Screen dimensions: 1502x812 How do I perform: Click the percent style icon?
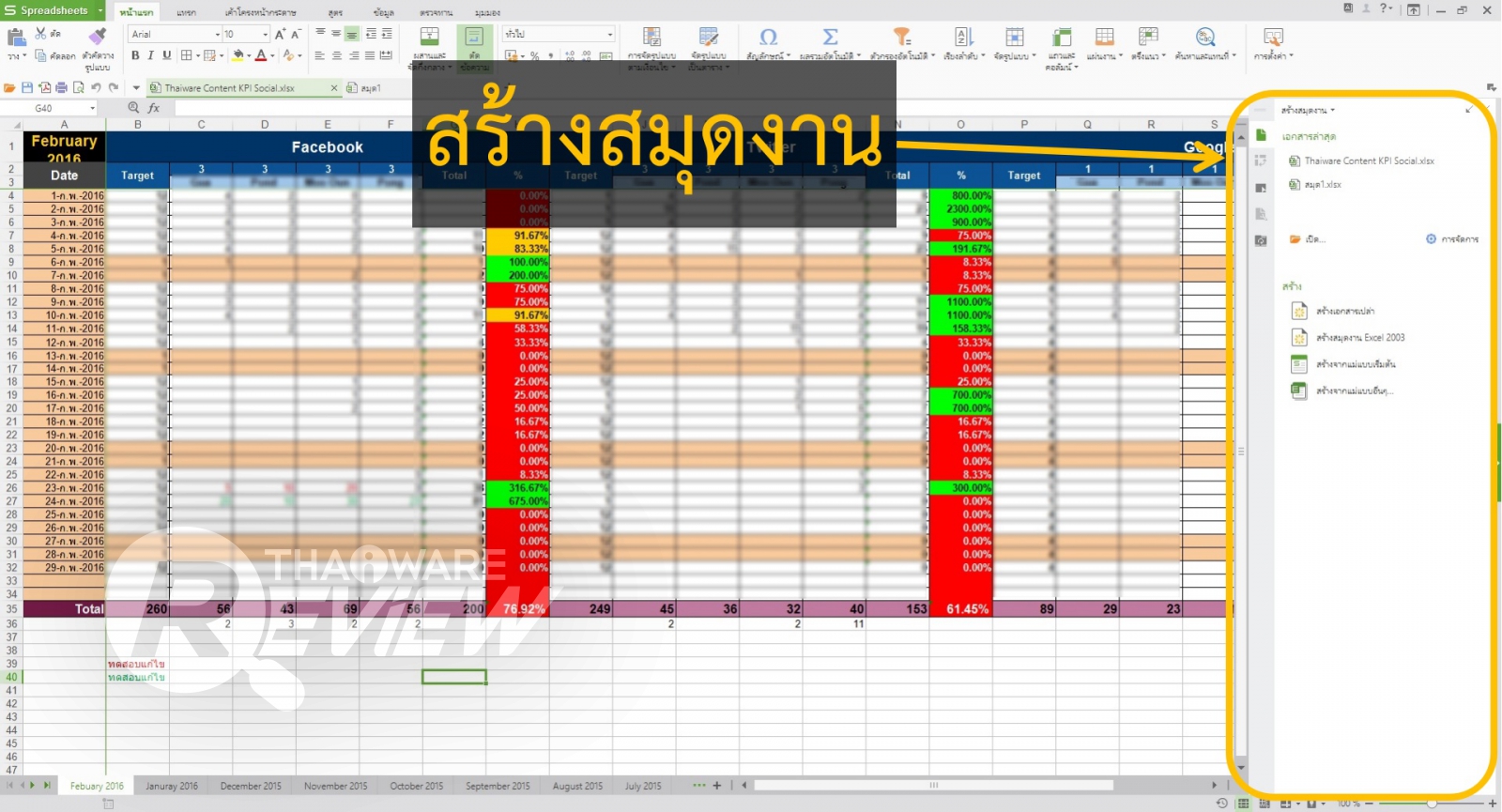(534, 56)
